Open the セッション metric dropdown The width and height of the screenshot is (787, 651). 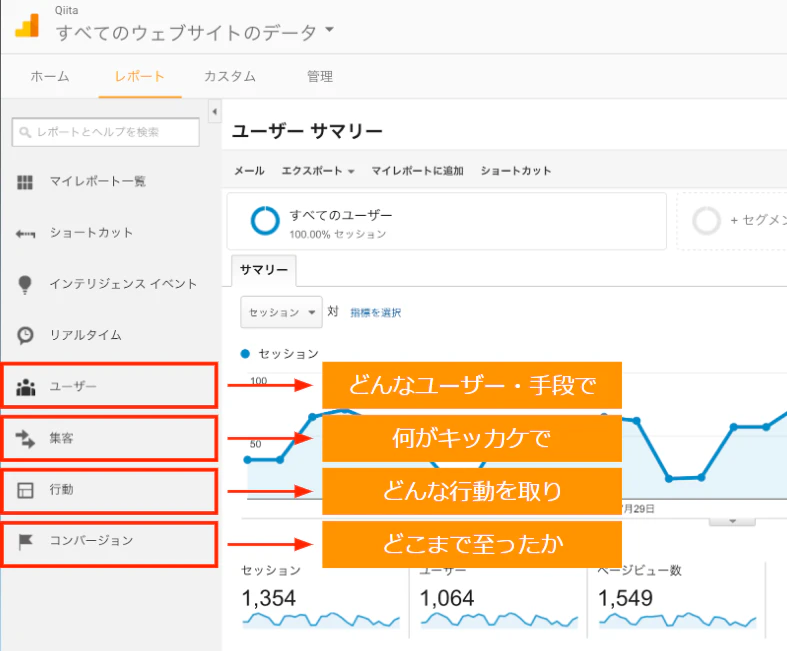(282, 312)
